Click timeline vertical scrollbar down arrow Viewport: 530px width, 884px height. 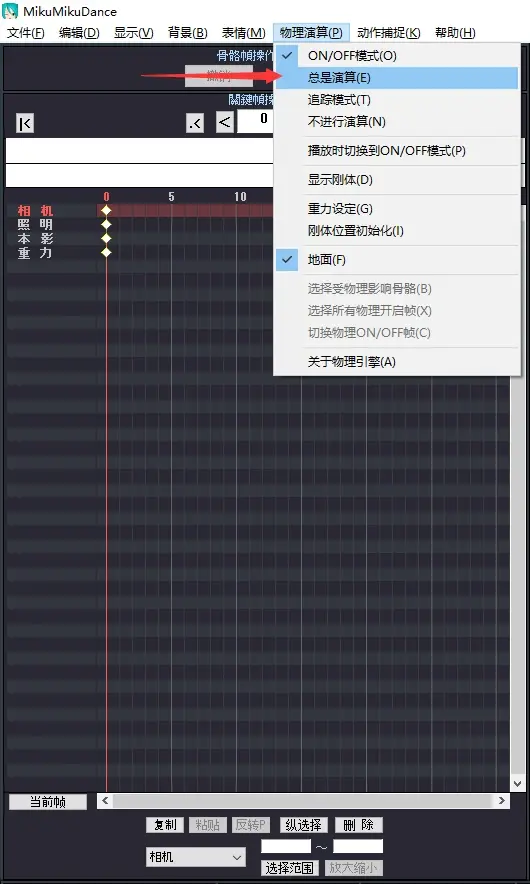pyautogui.click(x=517, y=783)
